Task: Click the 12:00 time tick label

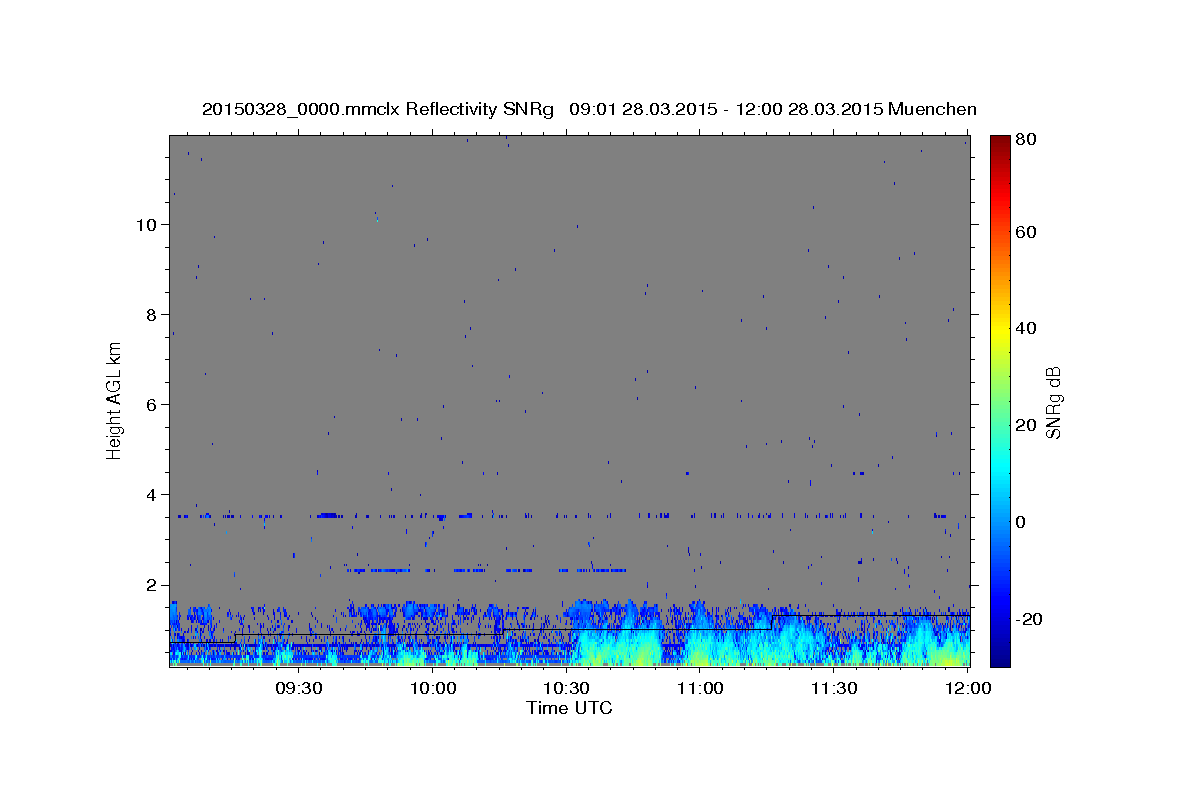Action: coord(968,688)
